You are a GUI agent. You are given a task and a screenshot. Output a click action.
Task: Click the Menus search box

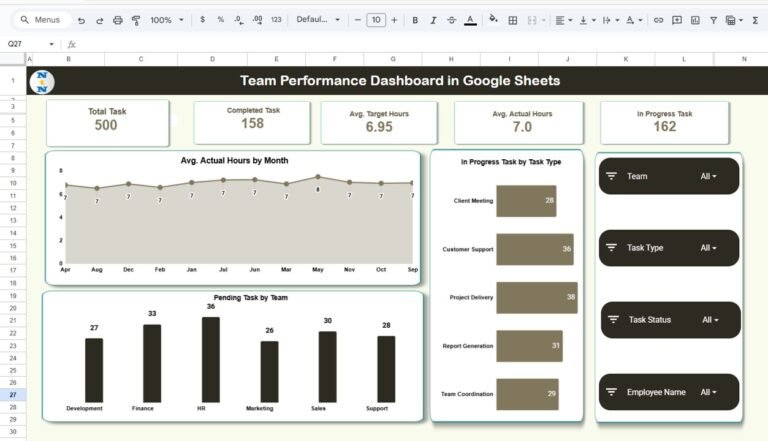[41, 20]
